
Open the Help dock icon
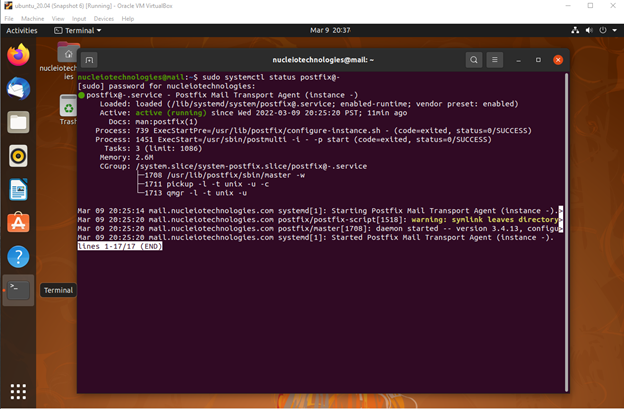(18, 257)
